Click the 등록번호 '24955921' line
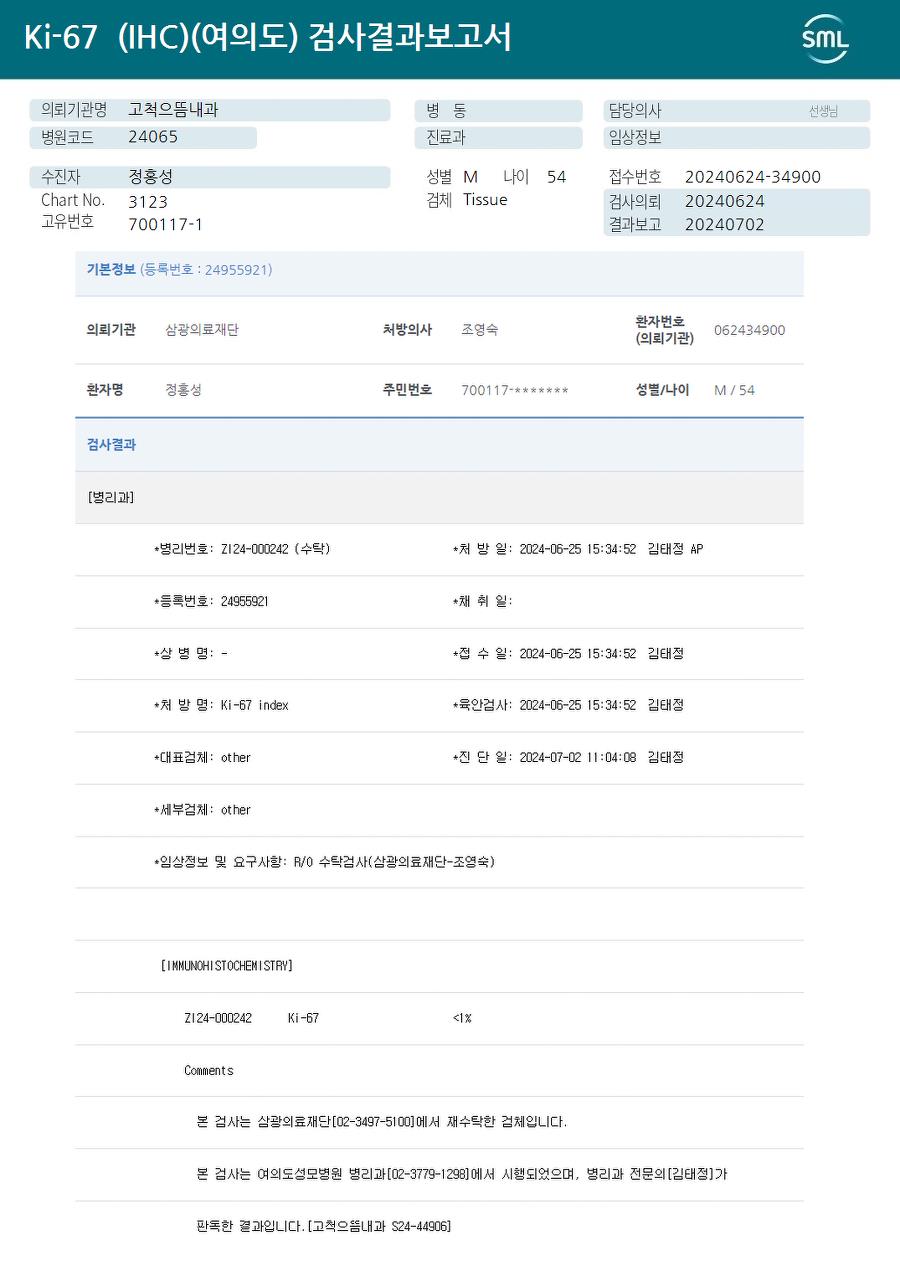 click(210, 601)
